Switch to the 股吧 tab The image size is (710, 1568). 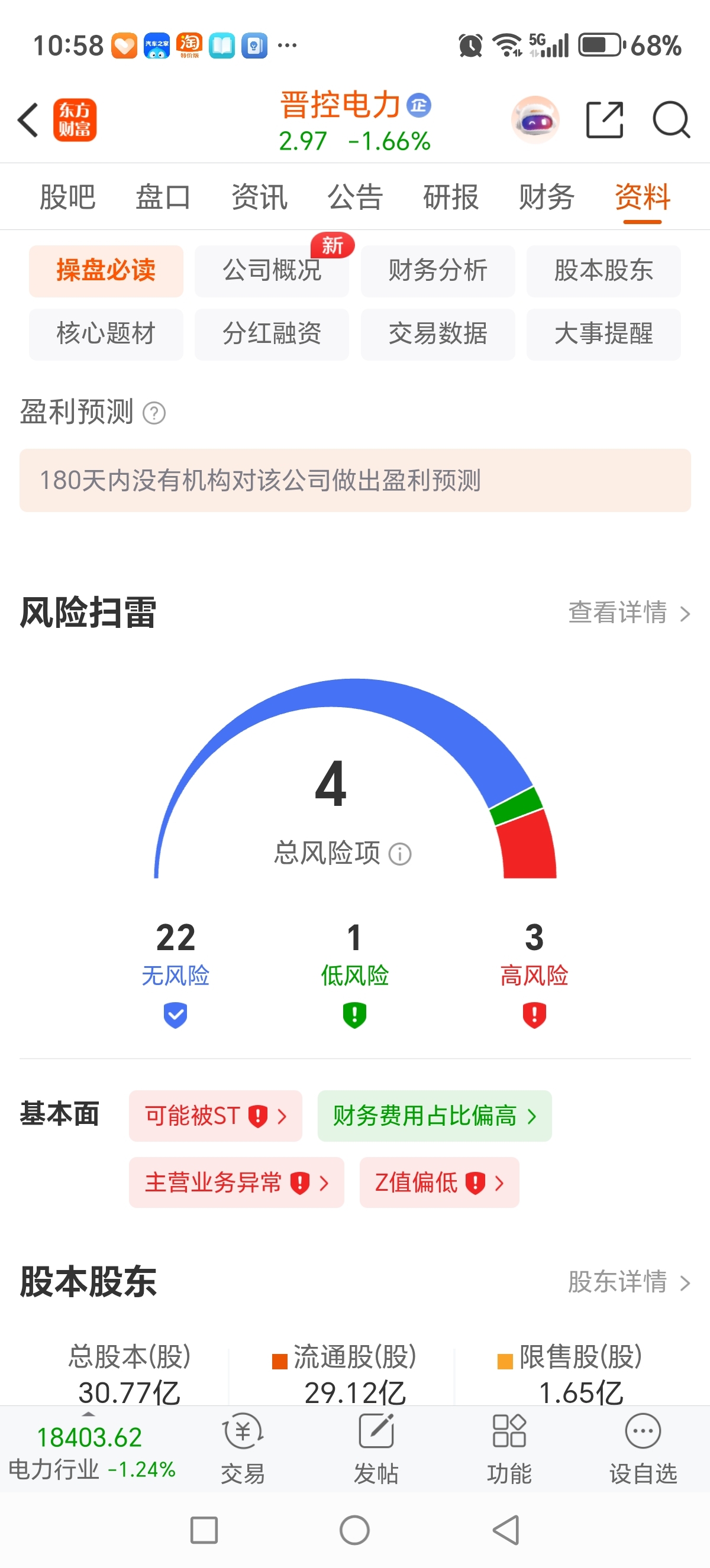pyautogui.click(x=67, y=197)
